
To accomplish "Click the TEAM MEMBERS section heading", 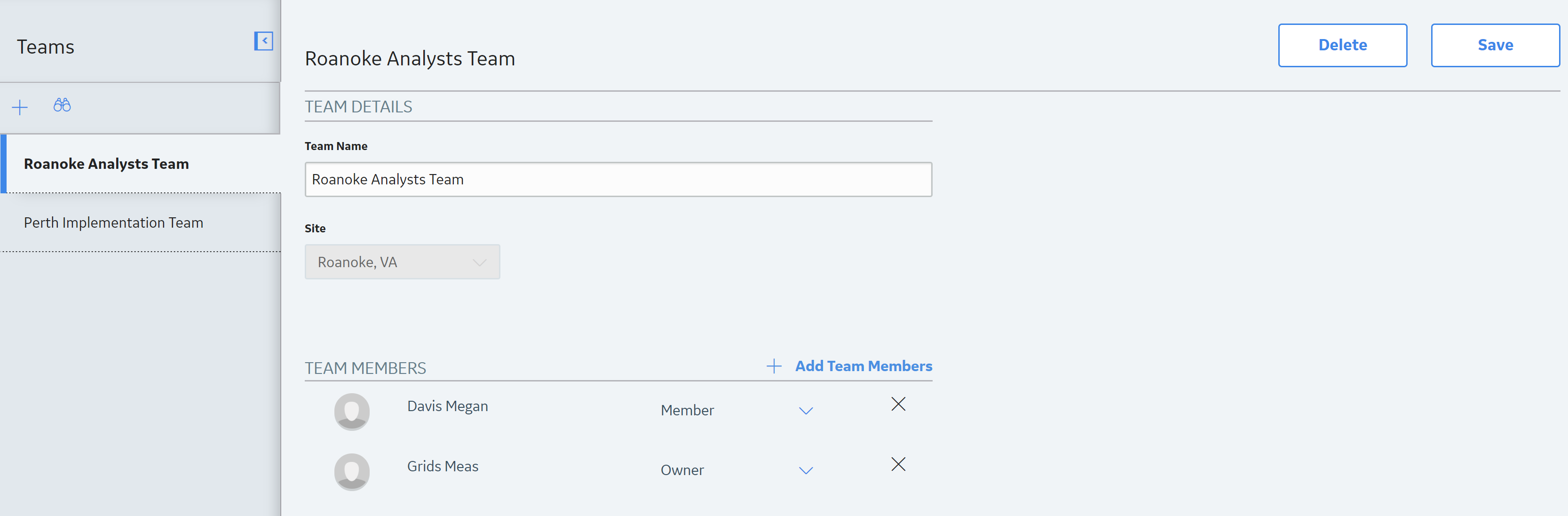I will click(x=365, y=368).
